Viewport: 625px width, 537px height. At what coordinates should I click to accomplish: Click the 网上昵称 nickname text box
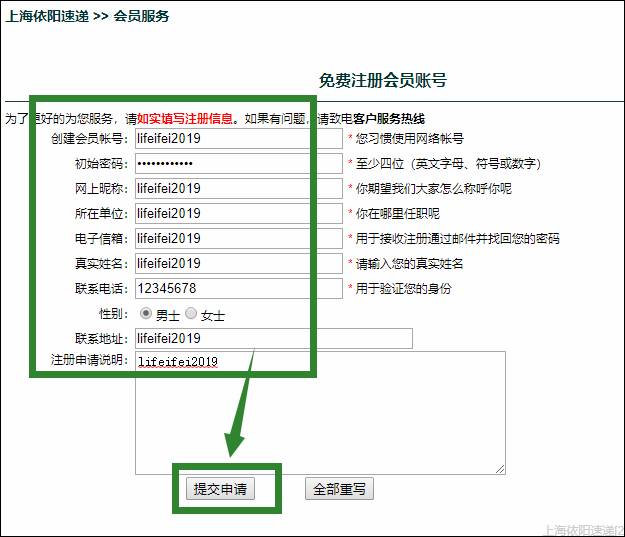click(238, 188)
